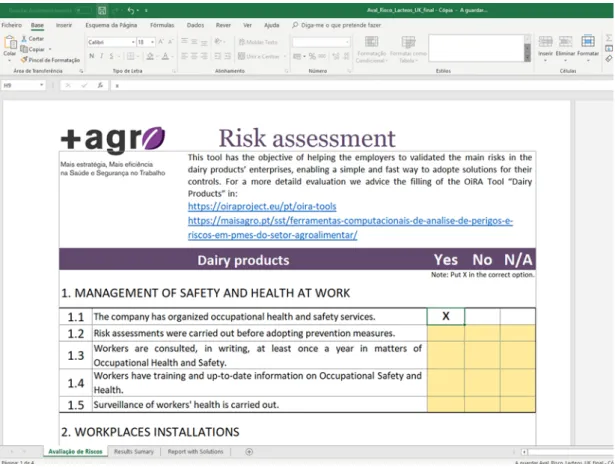Click the thousands separator 000 icon
The width and height of the screenshot is (615, 467).
point(322,56)
